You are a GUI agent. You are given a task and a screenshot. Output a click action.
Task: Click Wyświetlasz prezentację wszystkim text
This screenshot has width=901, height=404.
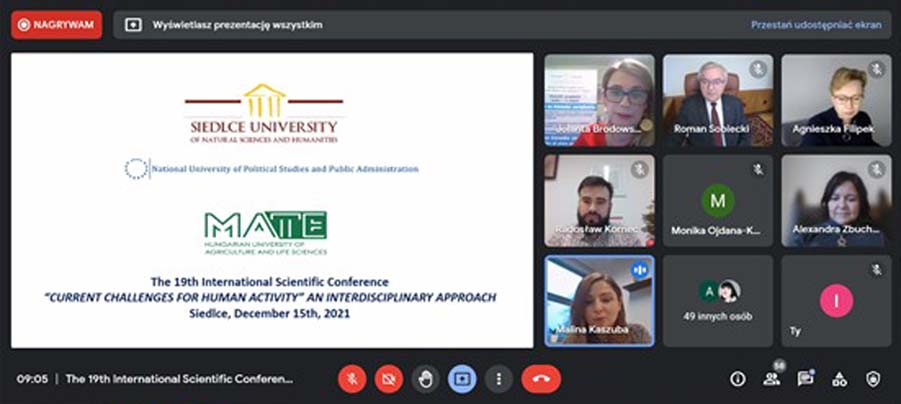(x=237, y=25)
